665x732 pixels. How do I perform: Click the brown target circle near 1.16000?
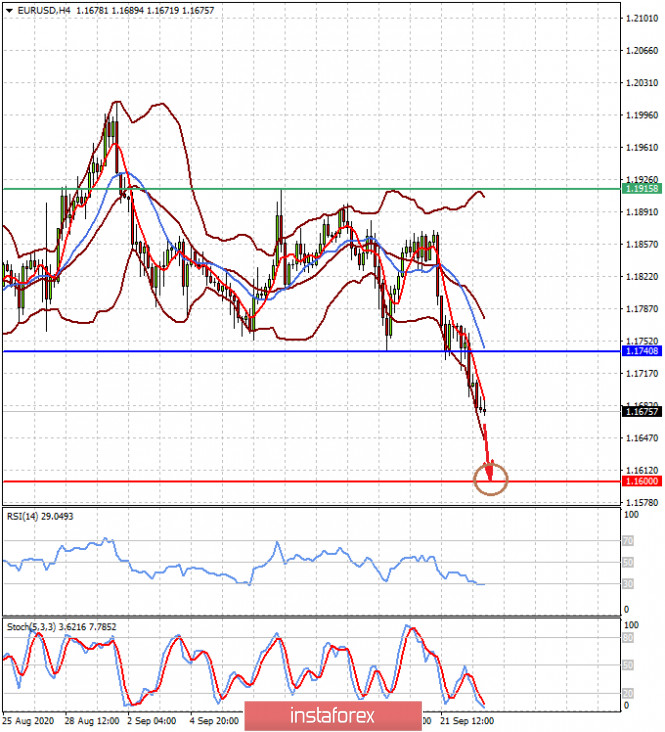(492, 480)
